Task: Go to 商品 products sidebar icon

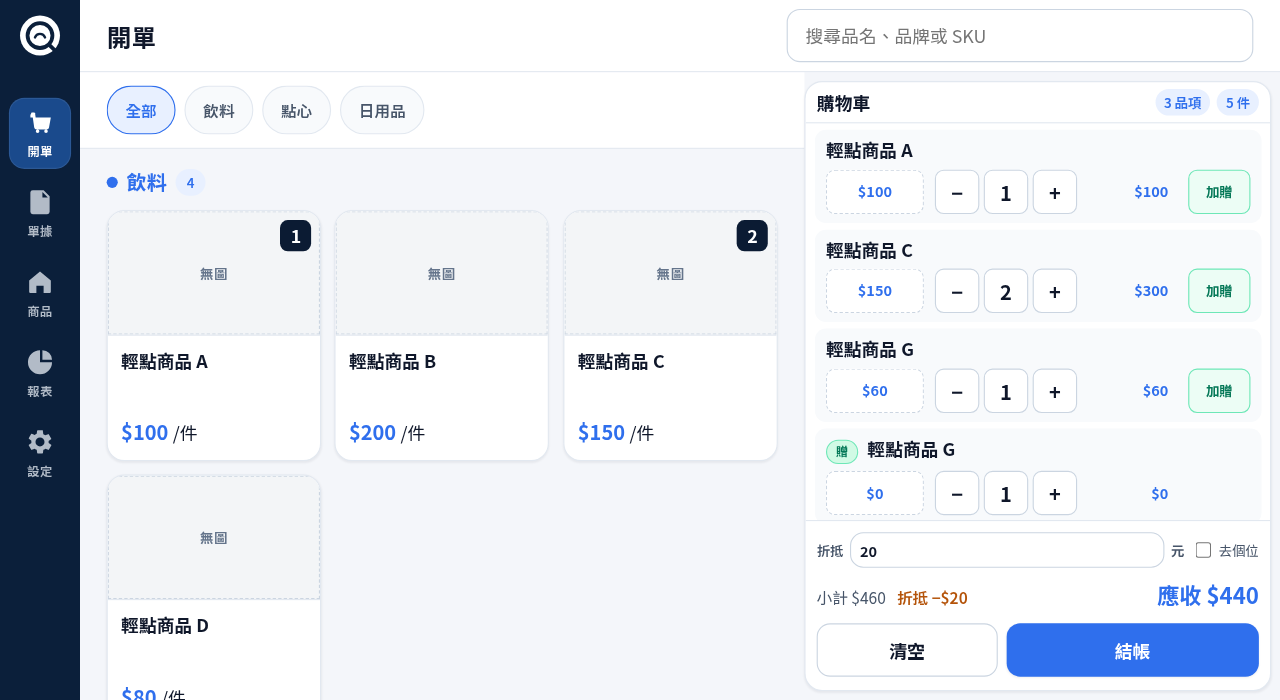Action: [x=40, y=293]
